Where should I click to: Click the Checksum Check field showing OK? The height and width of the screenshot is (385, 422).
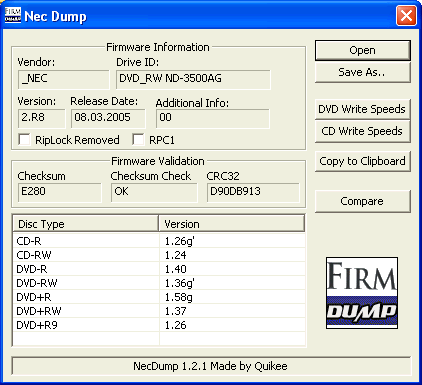[154, 192]
